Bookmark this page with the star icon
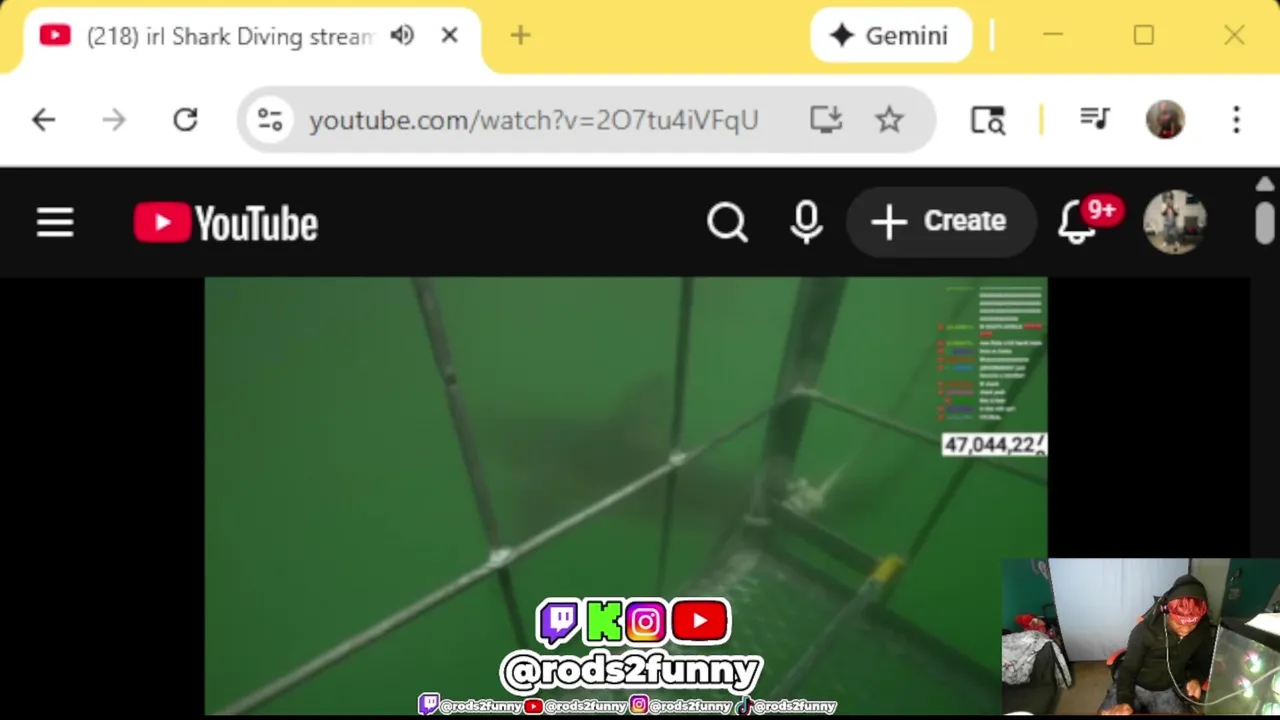 [889, 120]
